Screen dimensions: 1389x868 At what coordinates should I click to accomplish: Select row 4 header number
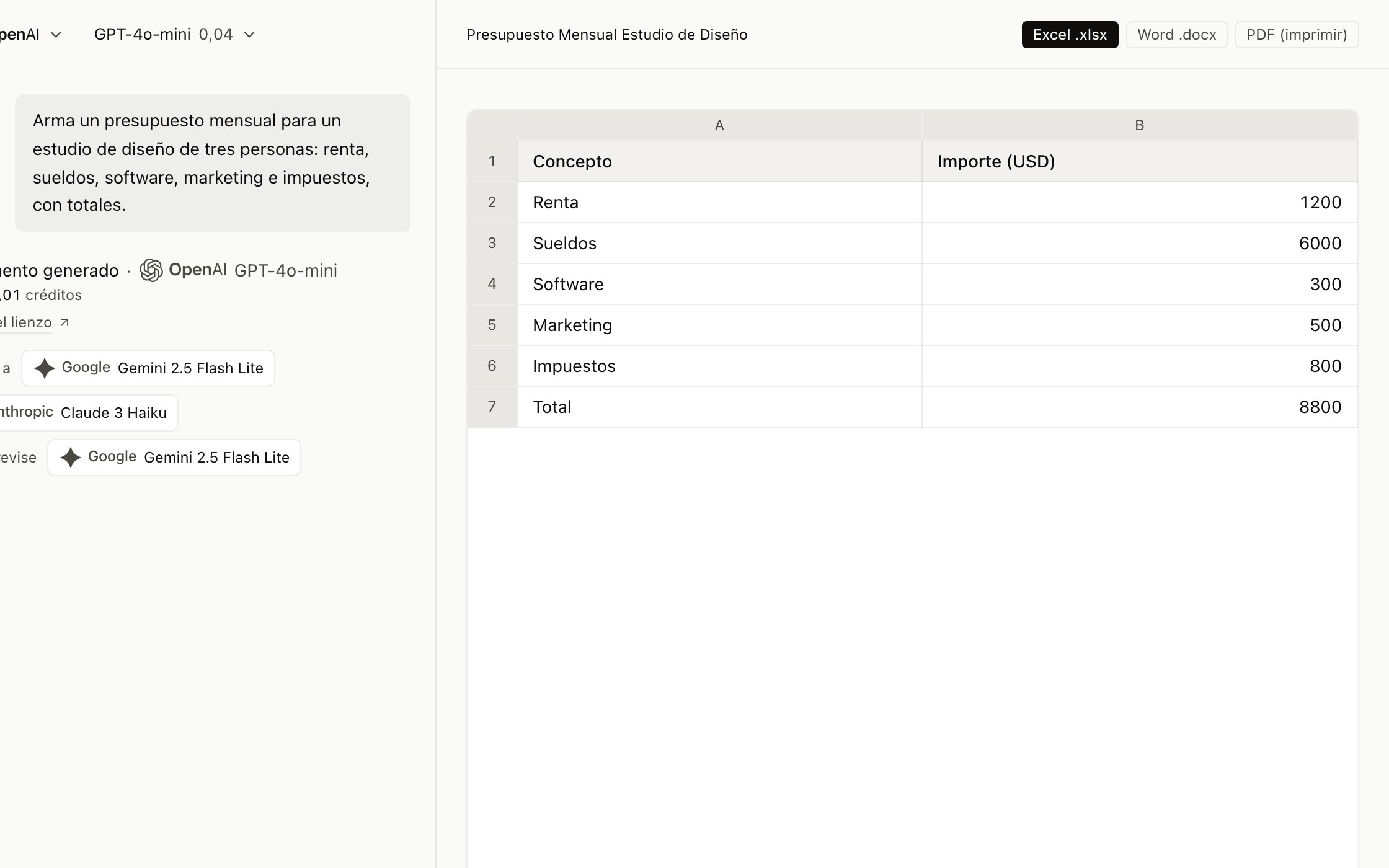coord(492,284)
